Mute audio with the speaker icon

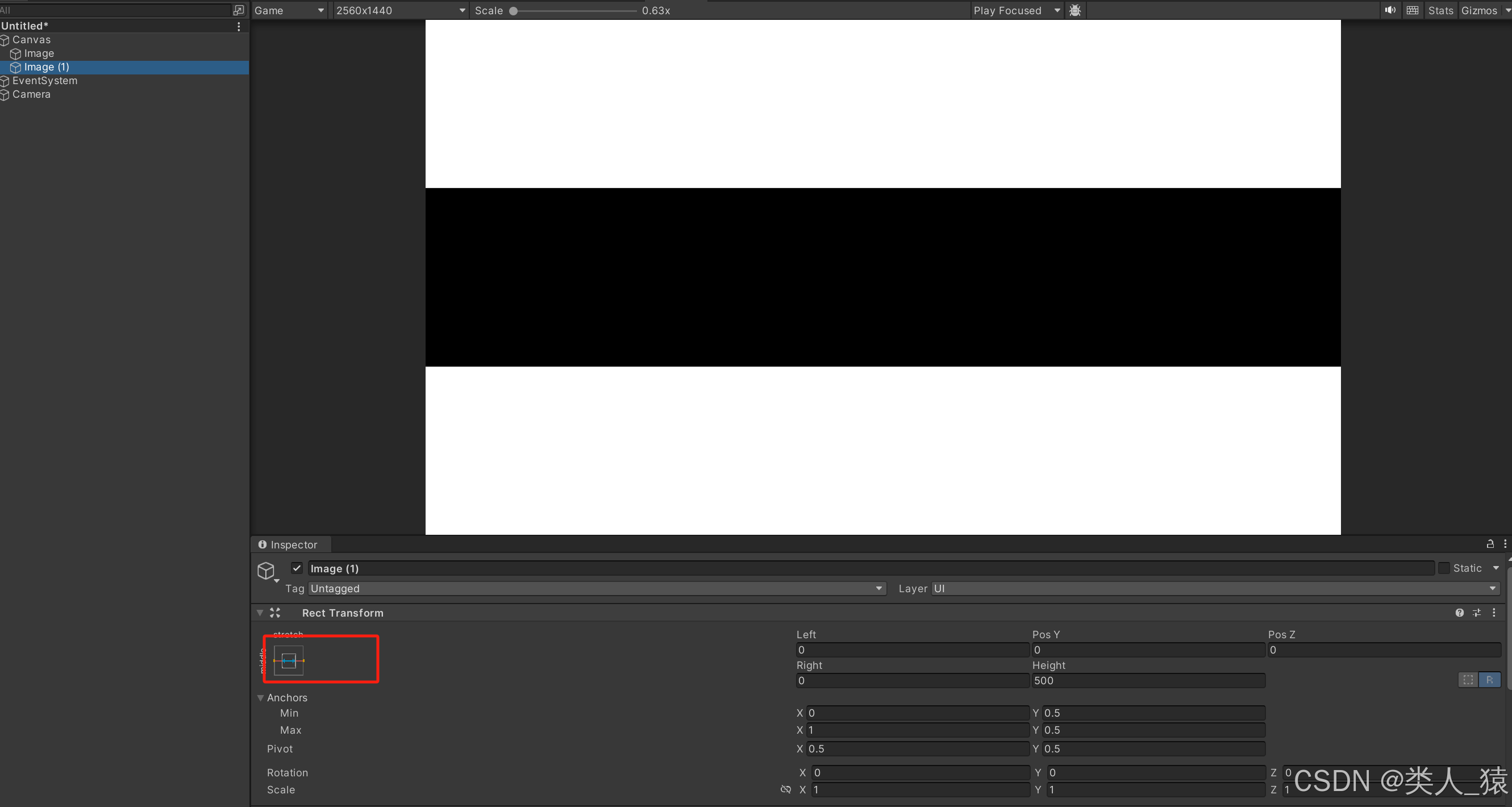click(1390, 10)
